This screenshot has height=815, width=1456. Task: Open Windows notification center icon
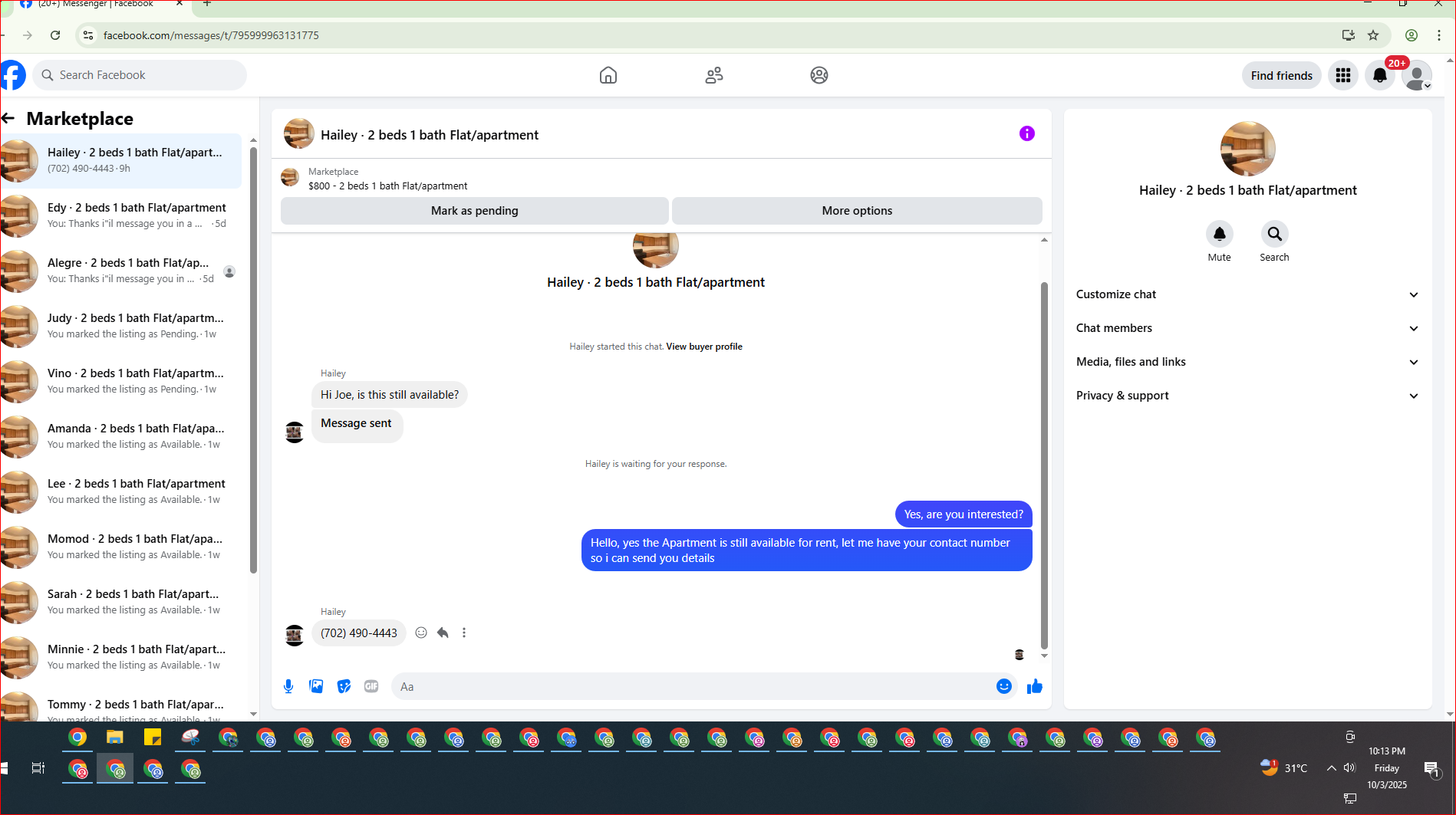[x=1431, y=768]
